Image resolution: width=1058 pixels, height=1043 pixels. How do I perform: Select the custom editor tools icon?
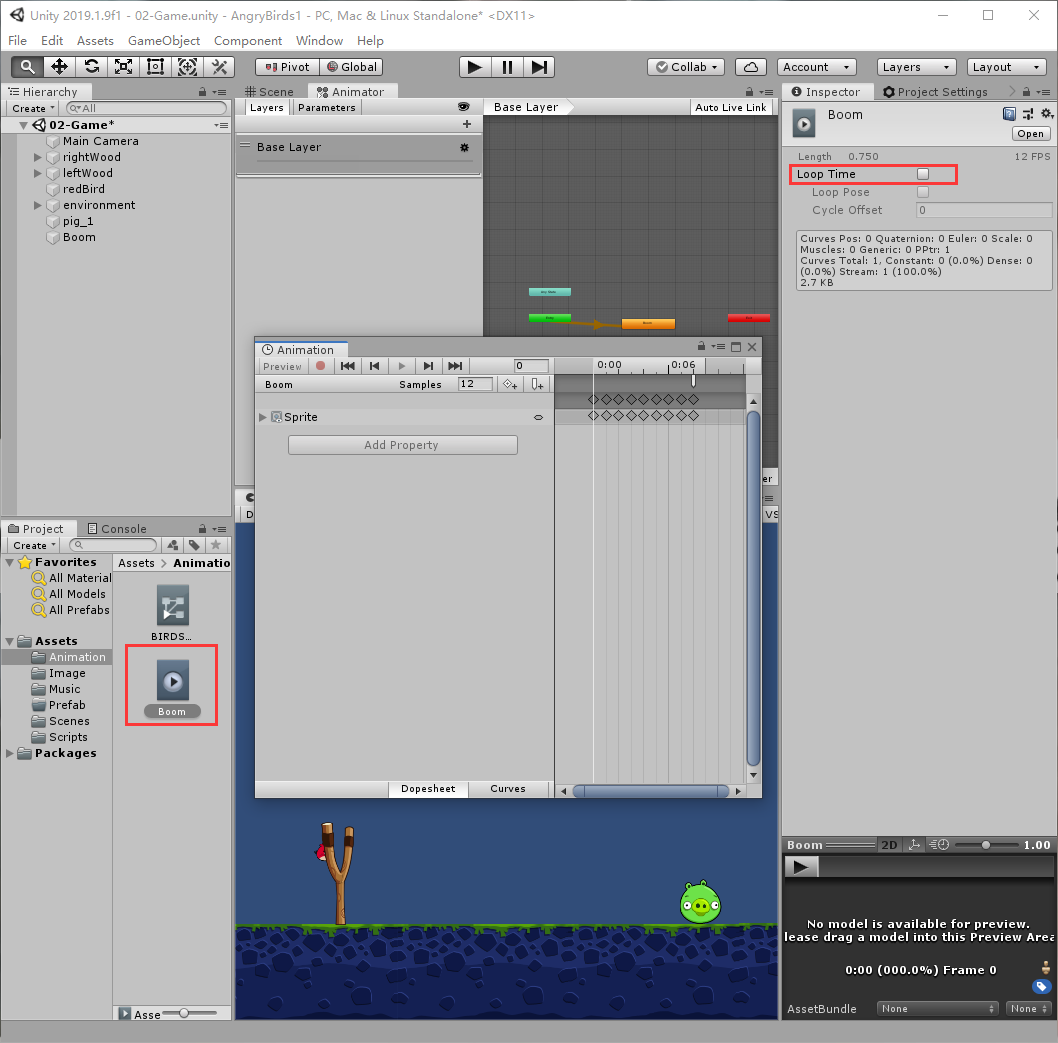tap(219, 67)
